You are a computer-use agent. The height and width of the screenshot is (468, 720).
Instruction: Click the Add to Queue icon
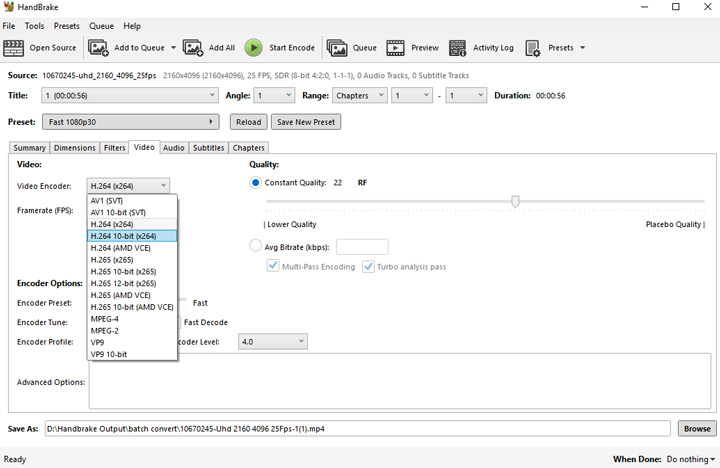(x=98, y=47)
